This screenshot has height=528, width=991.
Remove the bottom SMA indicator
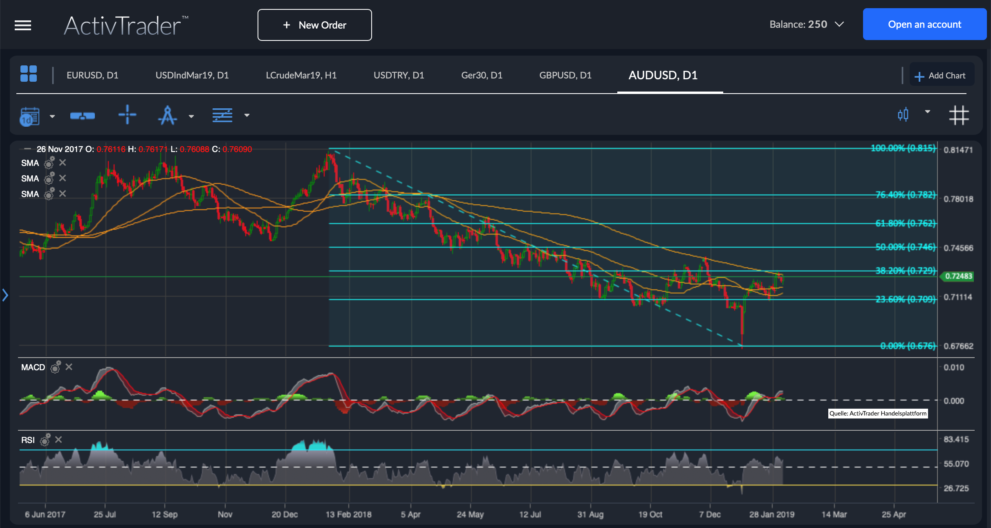pyautogui.click(x=63, y=193)
